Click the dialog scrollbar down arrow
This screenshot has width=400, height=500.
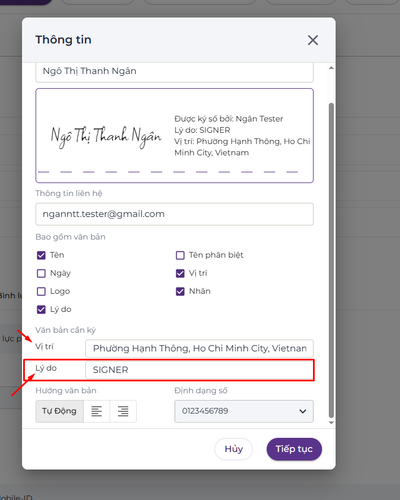[331, 422]
